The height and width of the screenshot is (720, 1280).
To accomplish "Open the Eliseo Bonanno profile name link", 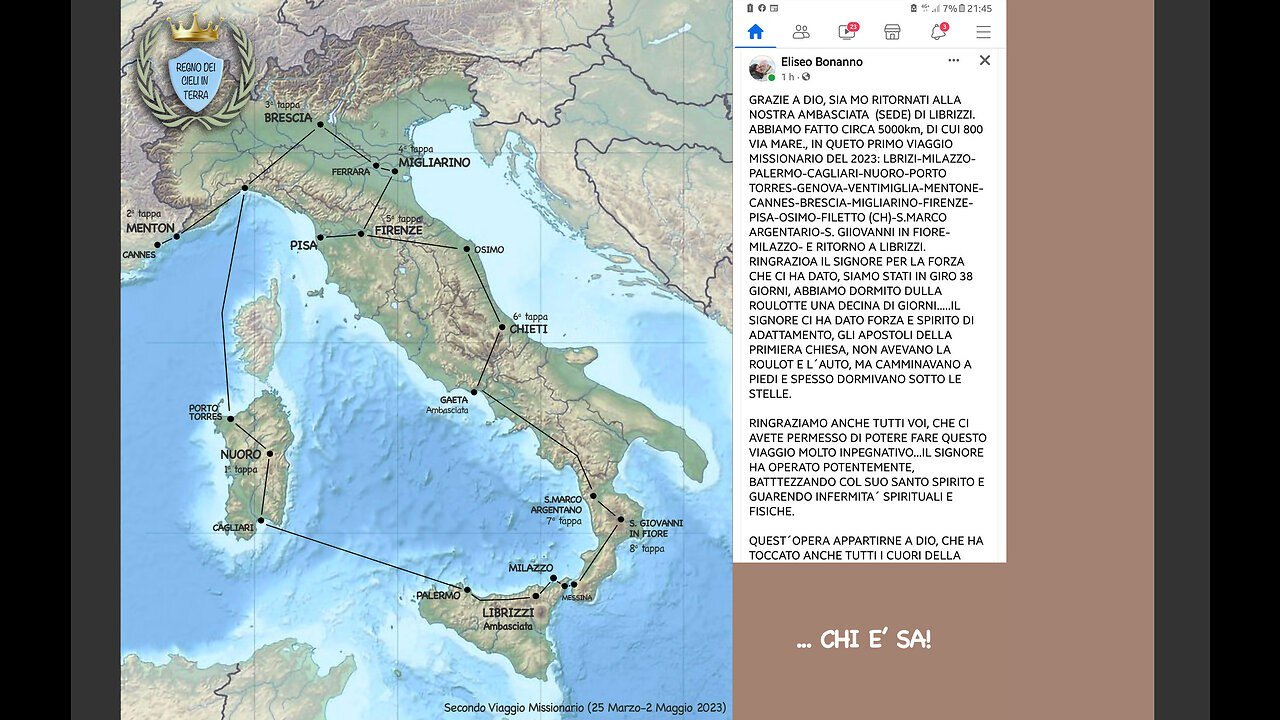I will tap(821, 62).
